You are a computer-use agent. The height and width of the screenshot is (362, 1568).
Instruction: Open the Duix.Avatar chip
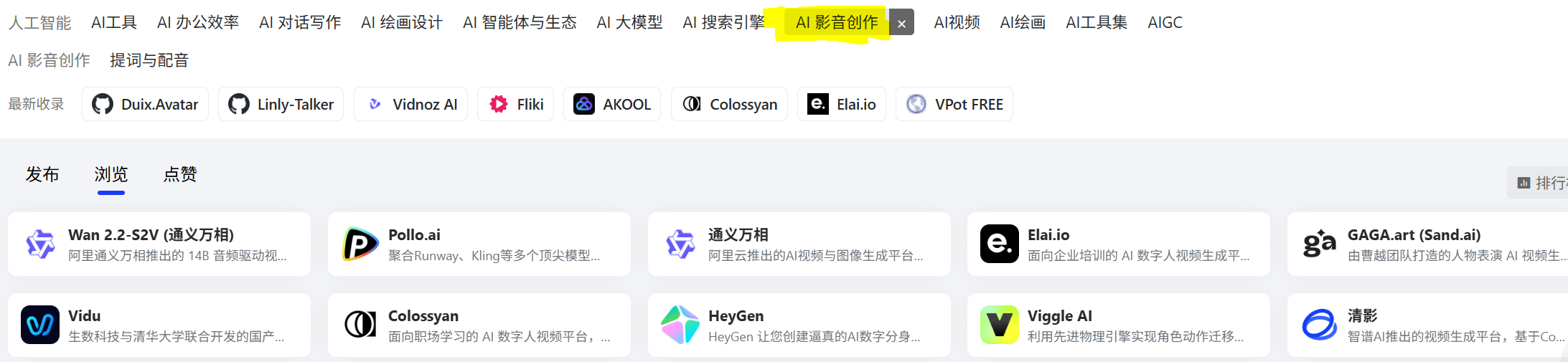tap(145, 105)
